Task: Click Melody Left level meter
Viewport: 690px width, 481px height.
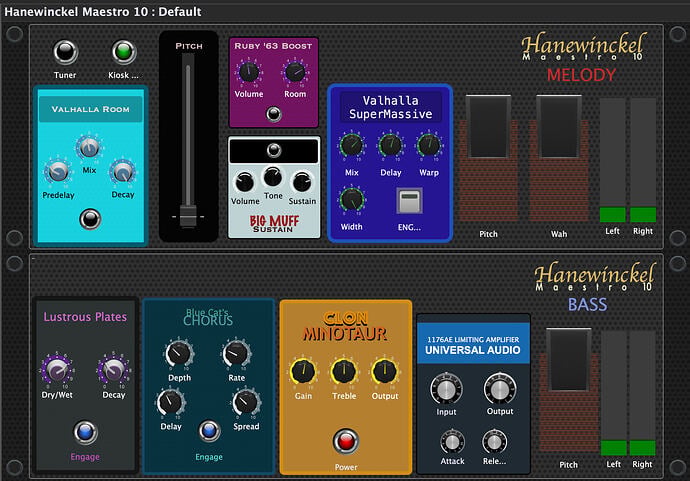Action: click(x=612, y=160)
